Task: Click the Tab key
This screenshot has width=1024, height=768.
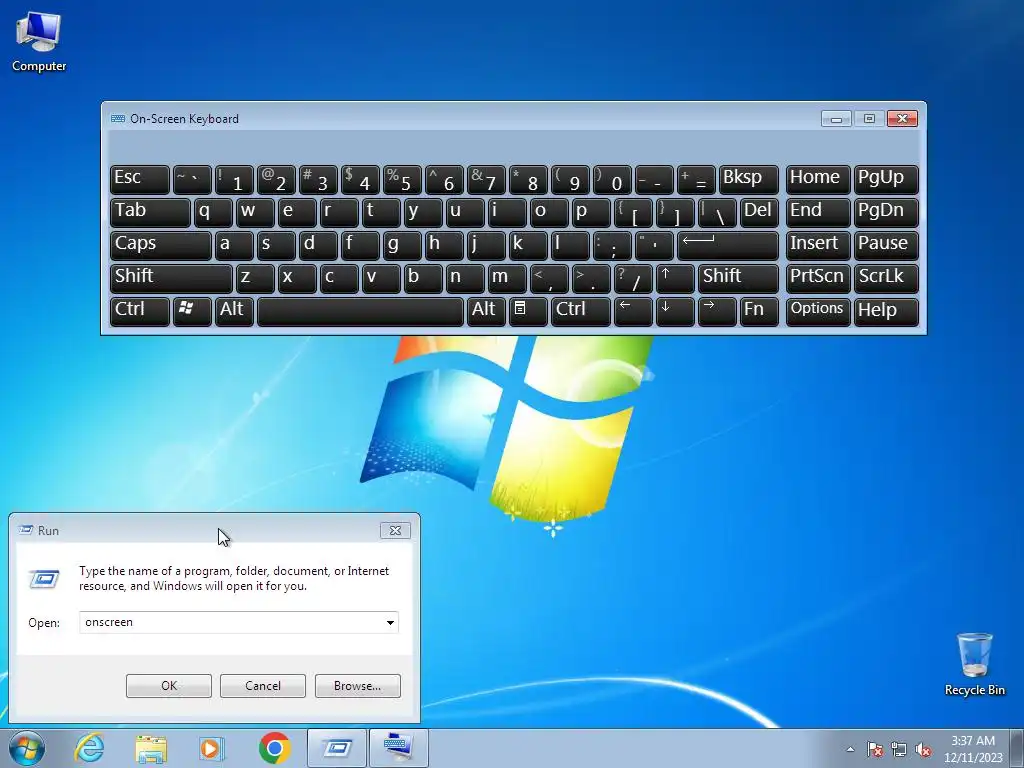Action: [x=150, y=212]
